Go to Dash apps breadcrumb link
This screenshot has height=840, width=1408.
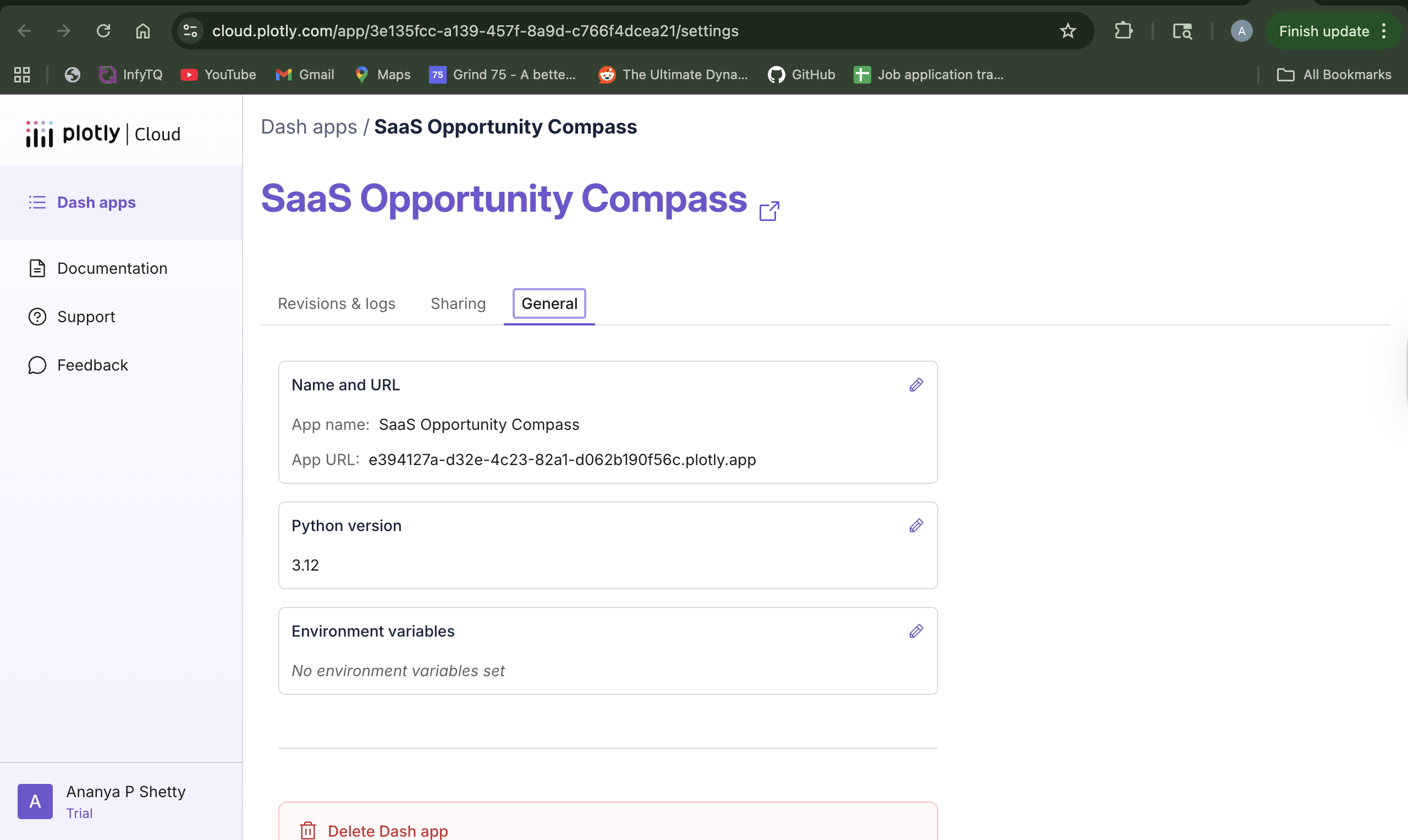coord(309,127)
